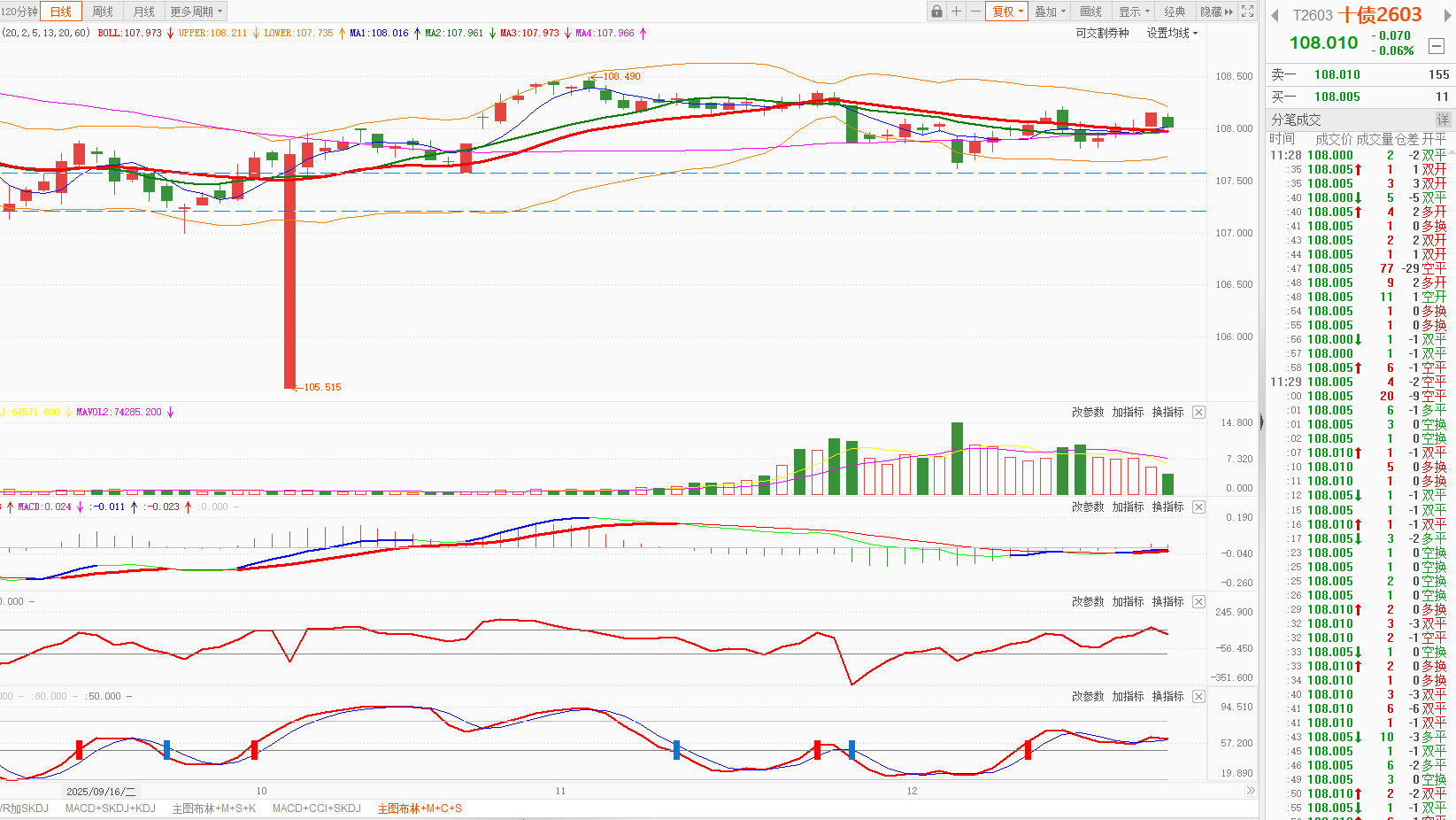Viewport: 1456px width, 820px height.
Task: Collapse quote panel with the minus box
Action: 1437,45
